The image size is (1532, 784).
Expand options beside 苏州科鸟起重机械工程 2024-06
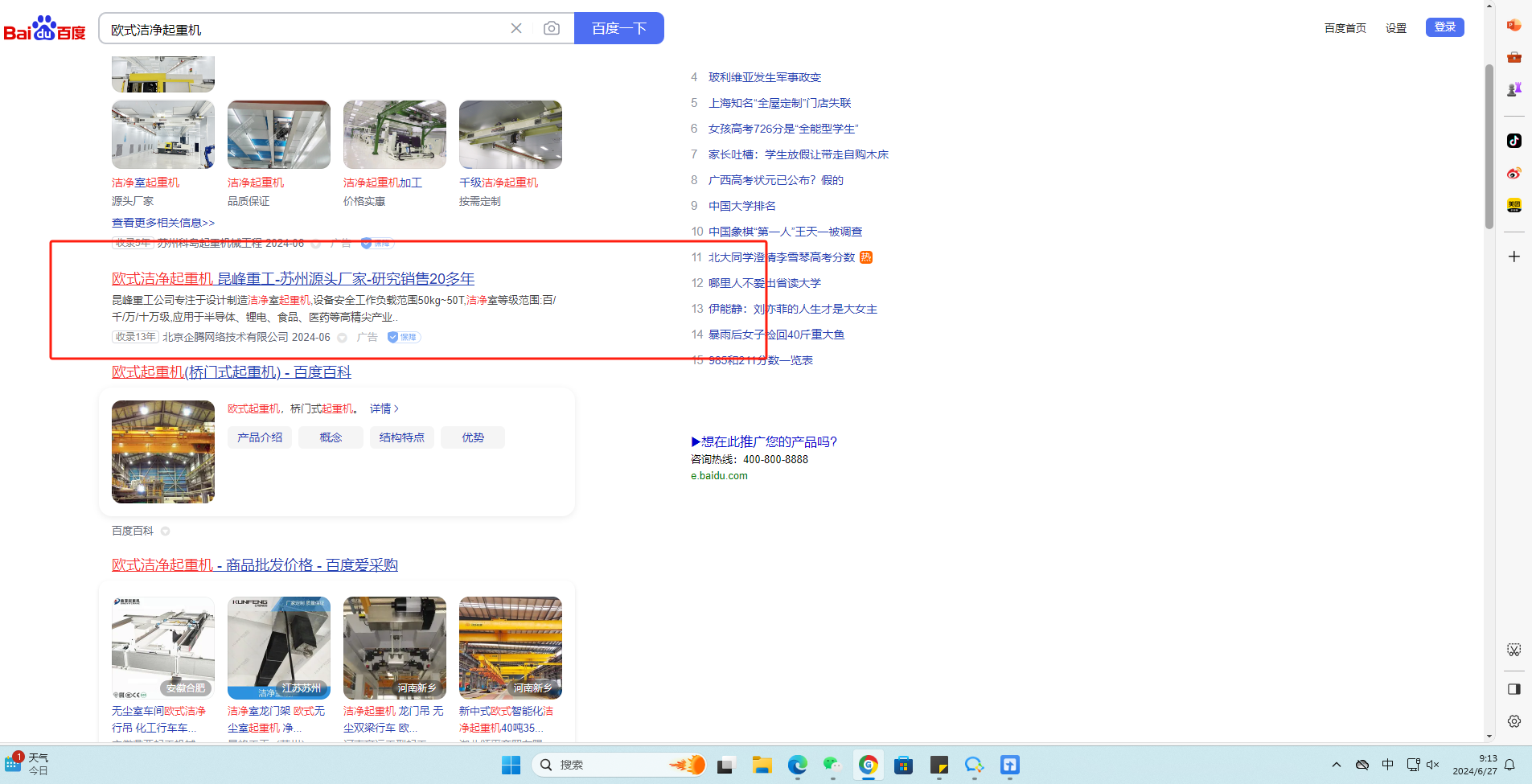coord(316,244)
